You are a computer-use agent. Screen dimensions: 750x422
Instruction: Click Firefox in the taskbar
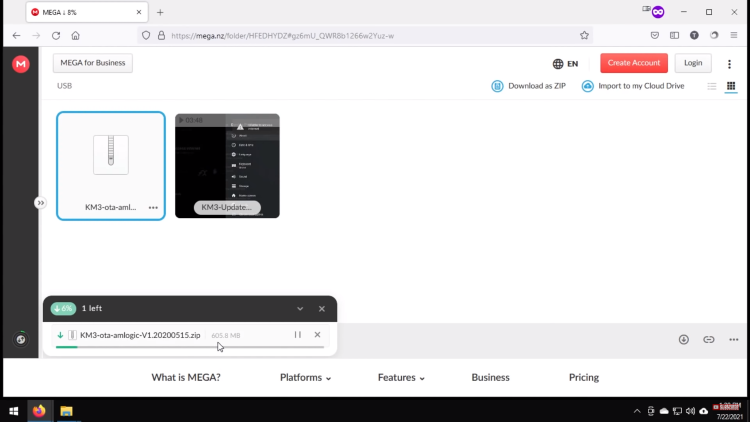[x=39, y=411]
